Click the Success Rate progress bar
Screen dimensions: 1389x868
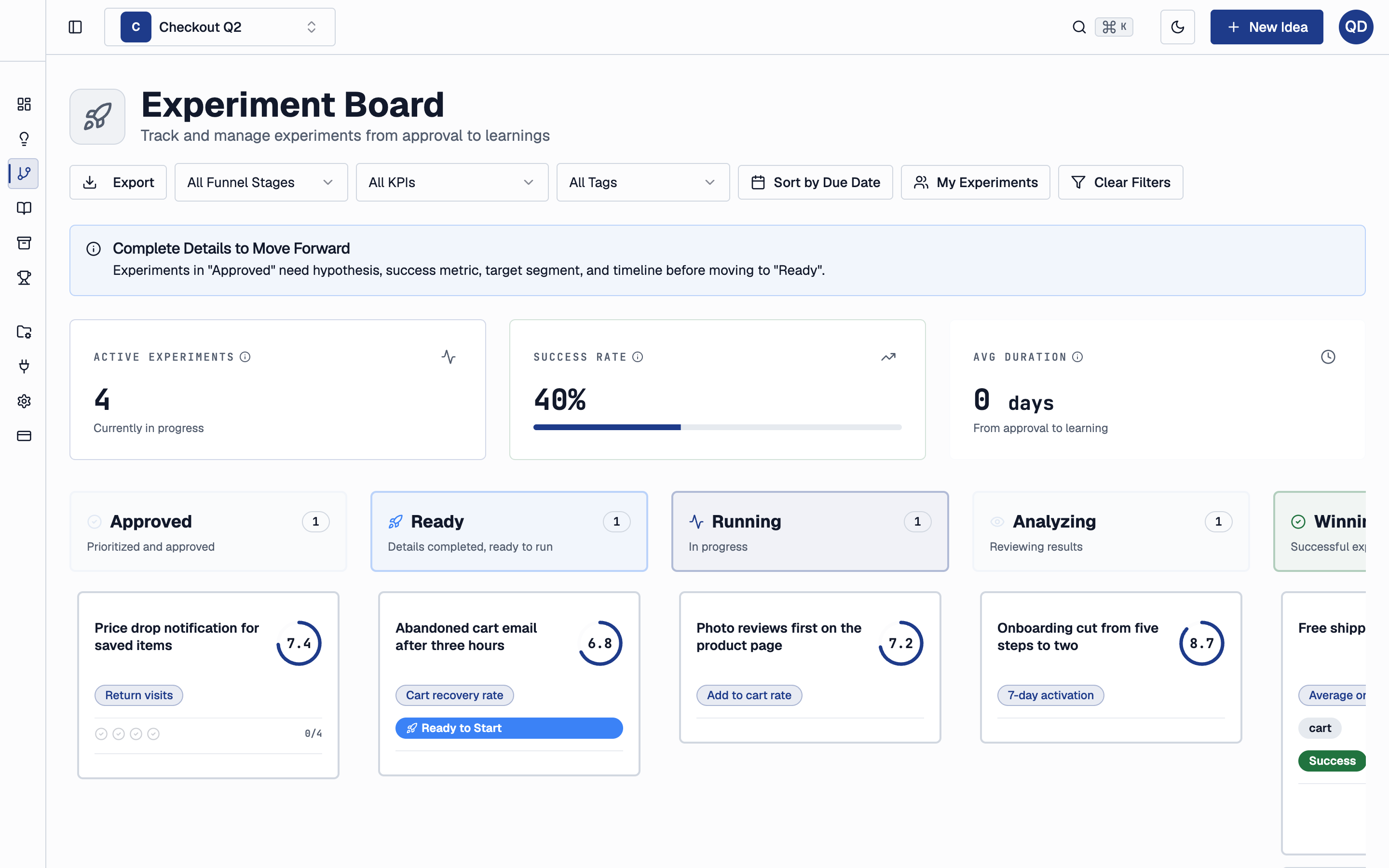[718, 427]
